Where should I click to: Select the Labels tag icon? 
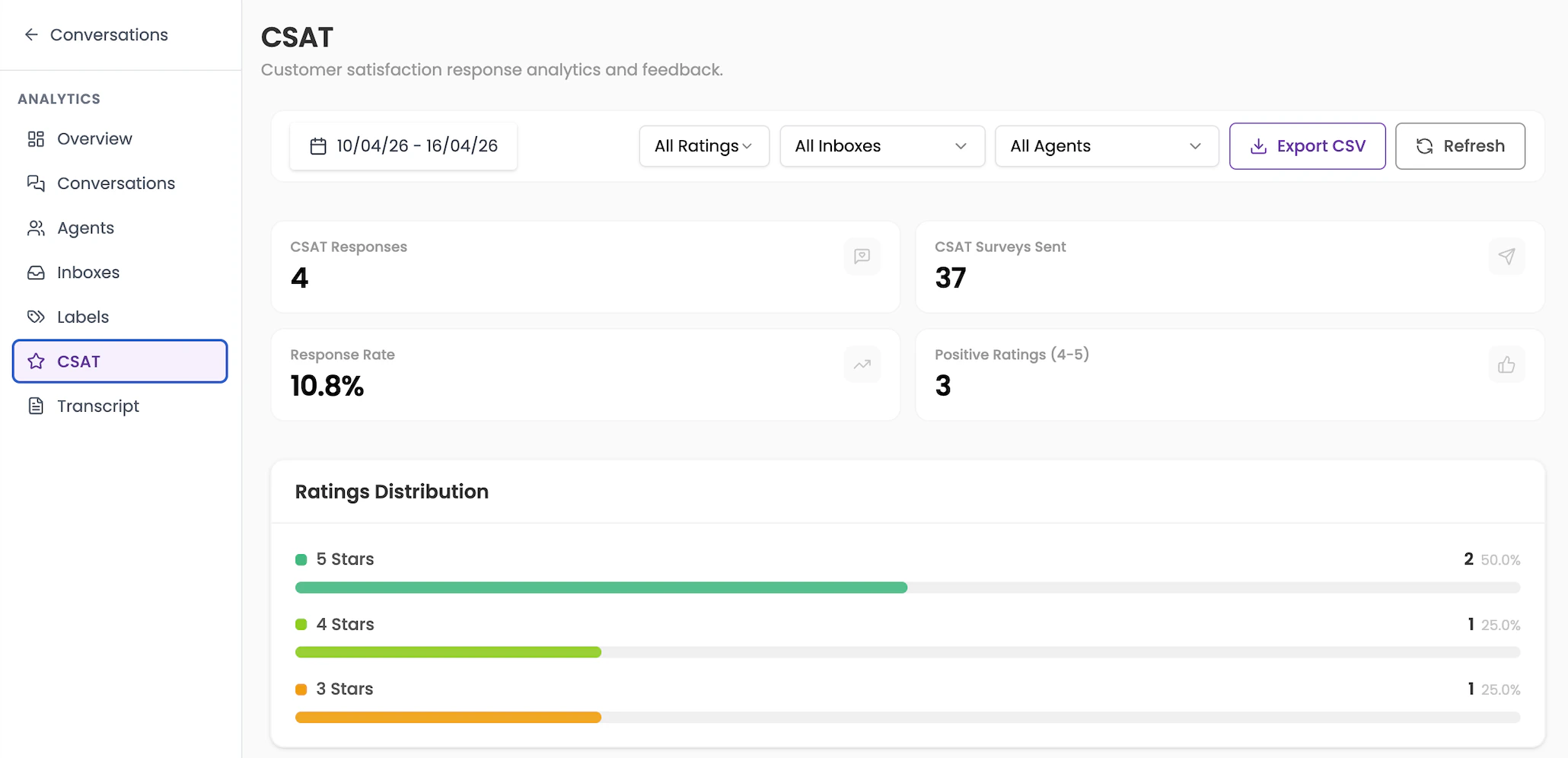[36, 317]
